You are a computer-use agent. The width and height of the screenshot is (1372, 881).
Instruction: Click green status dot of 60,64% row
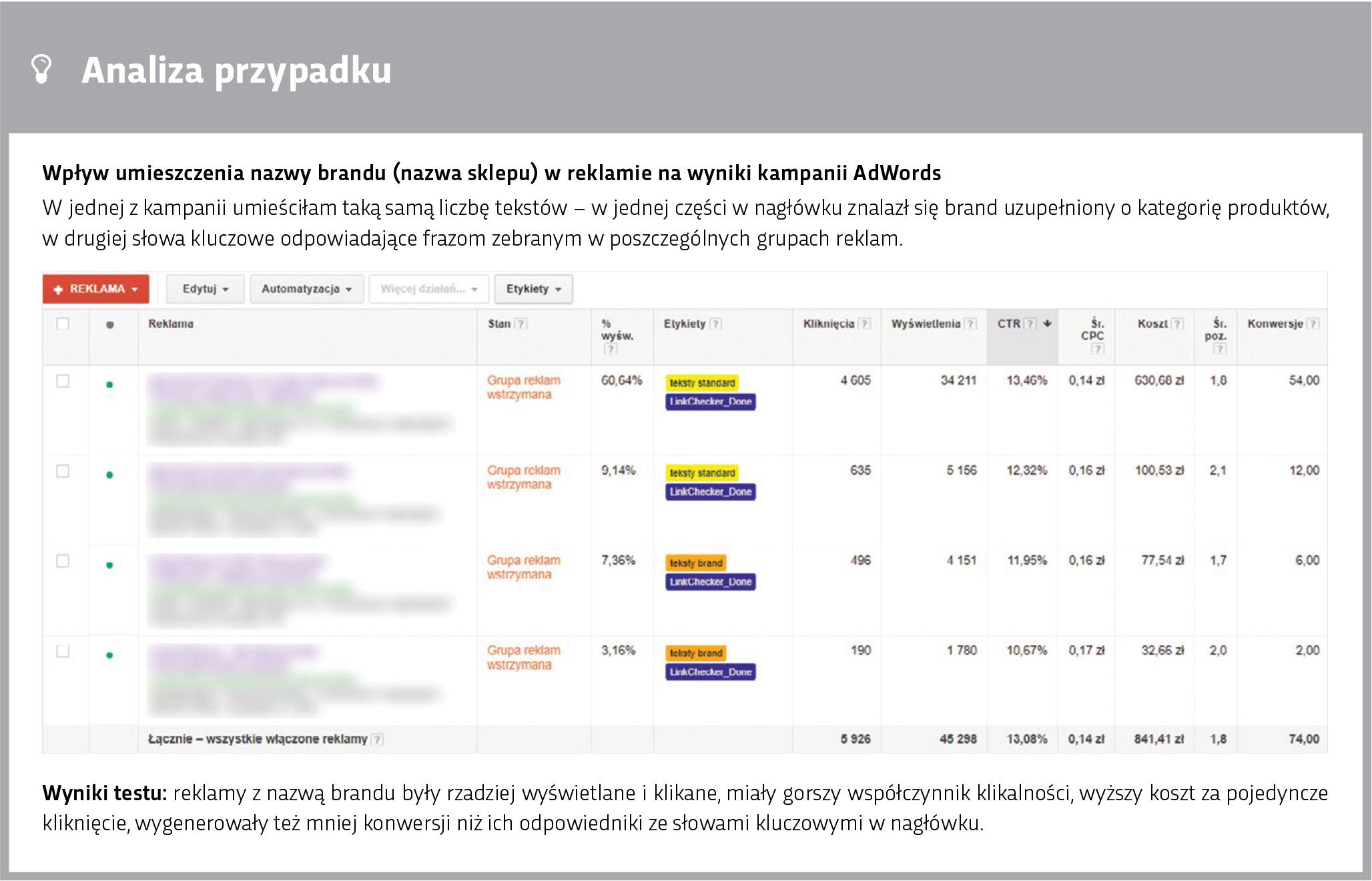pyautogui.click(x=110, y=384)
